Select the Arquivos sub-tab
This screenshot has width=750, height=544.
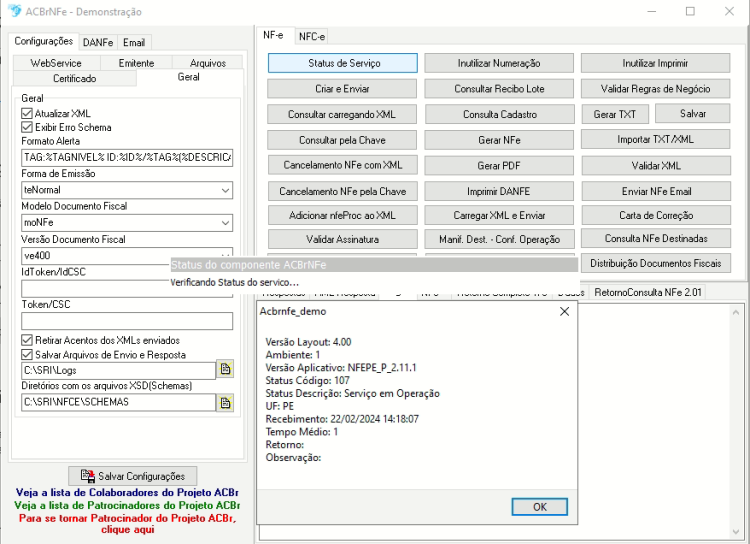(x=208, y=63)
